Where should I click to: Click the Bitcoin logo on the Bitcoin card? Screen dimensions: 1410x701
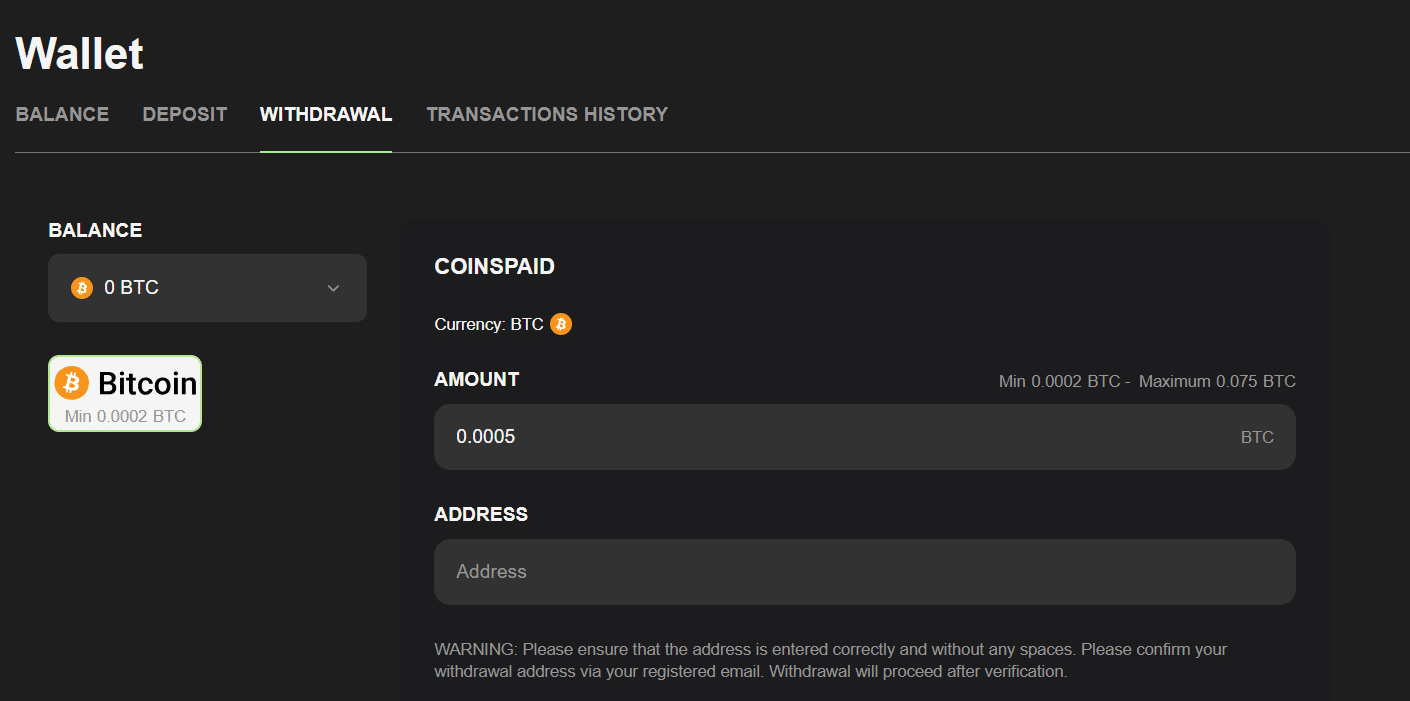point(72,382)
